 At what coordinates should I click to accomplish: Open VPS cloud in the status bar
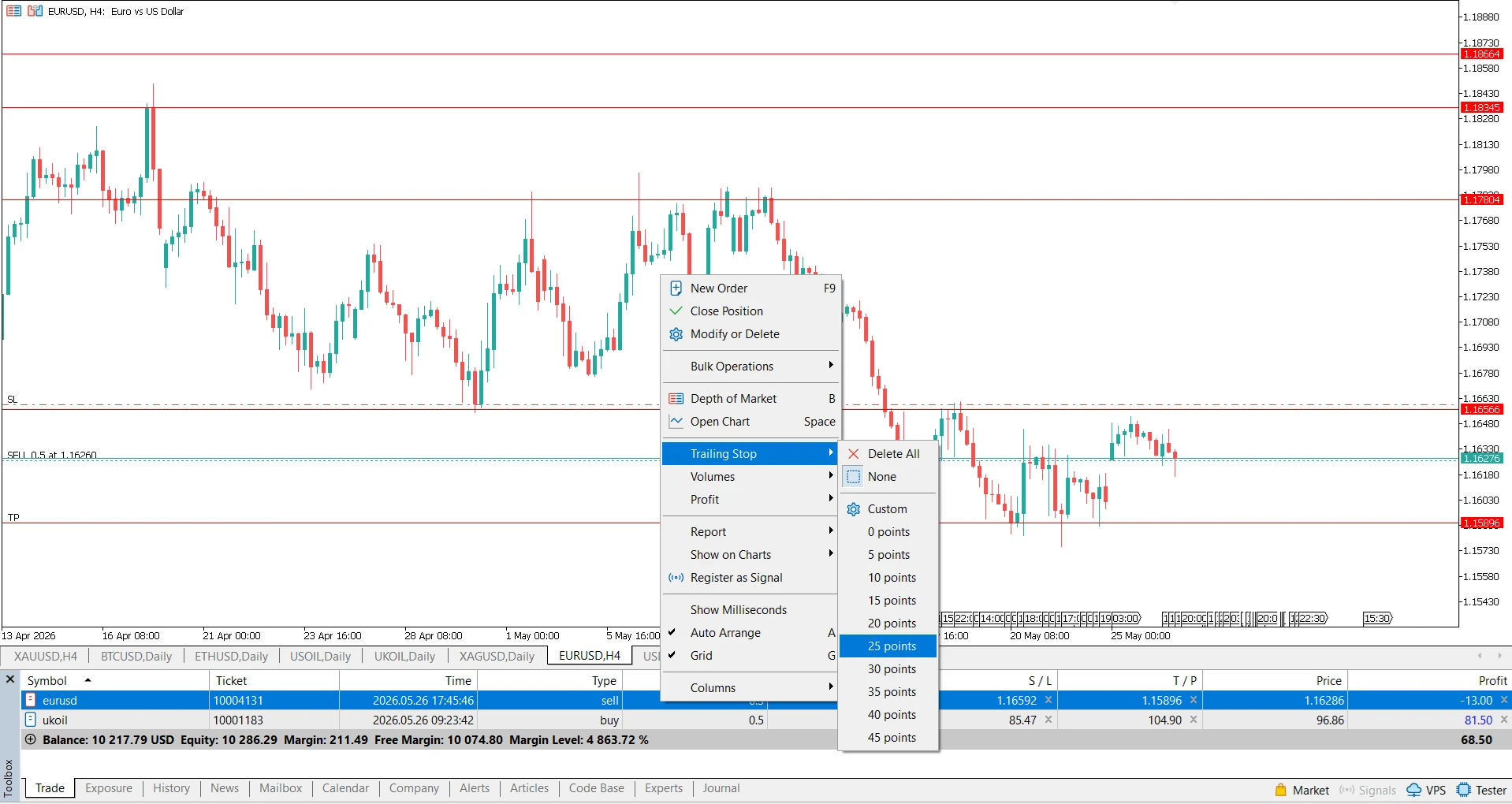tap(1426, 790)
